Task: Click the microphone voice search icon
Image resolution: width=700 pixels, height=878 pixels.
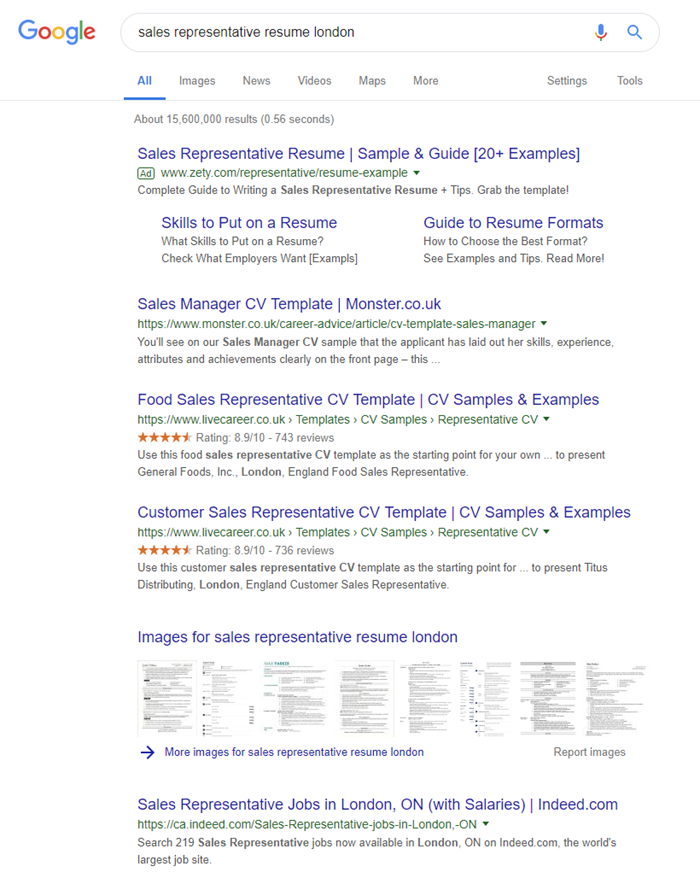Action: tap(600, 32)
